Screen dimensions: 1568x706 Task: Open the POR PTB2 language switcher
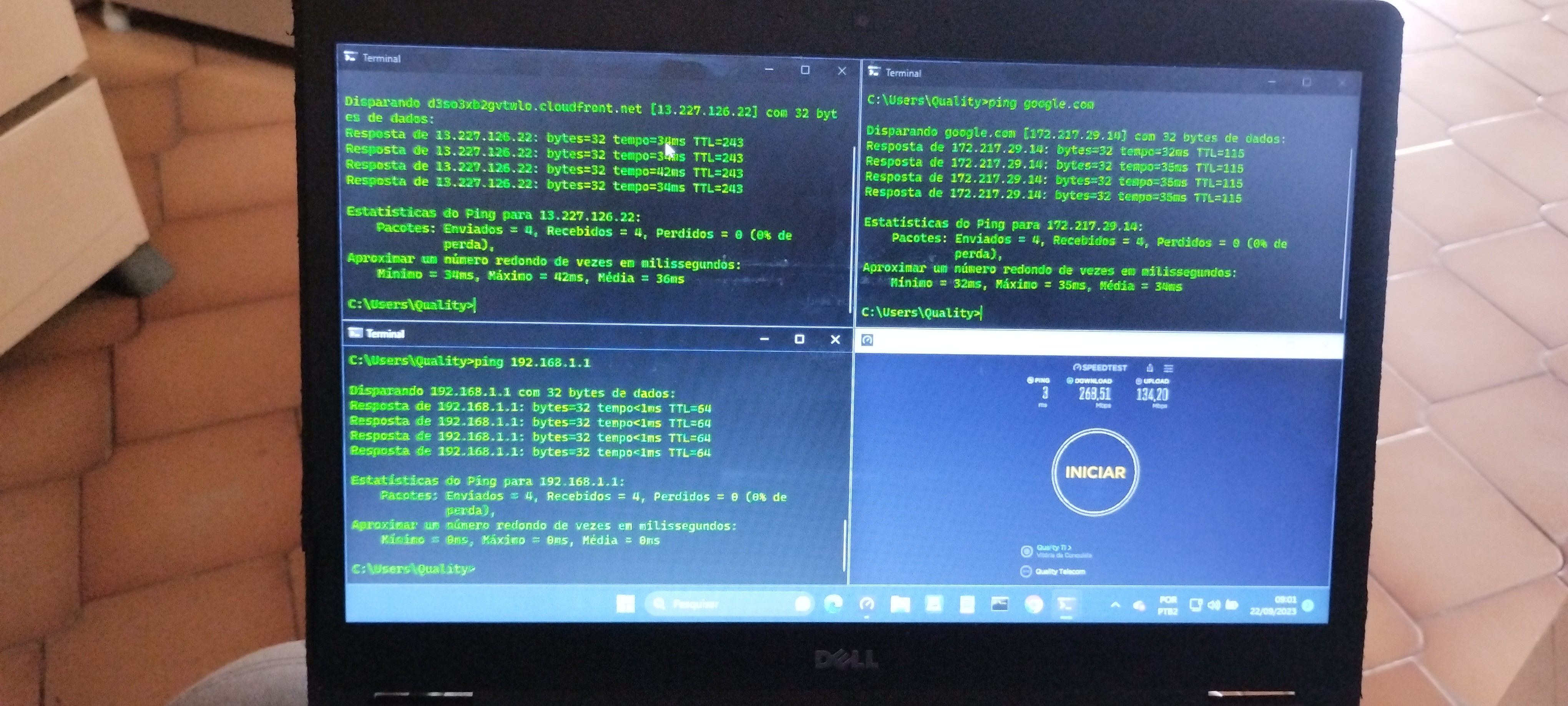[x=1168, y=605]
